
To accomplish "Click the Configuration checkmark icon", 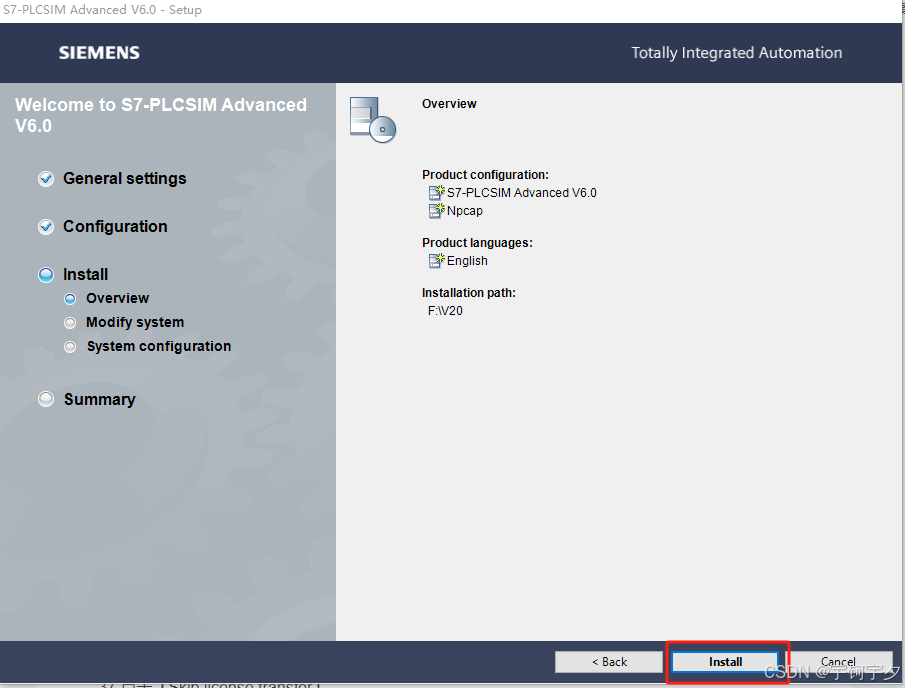I will (46, 227).
